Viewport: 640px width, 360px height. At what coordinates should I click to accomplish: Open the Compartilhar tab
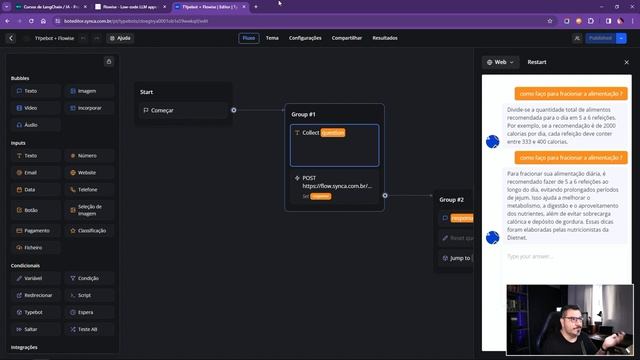347,38
